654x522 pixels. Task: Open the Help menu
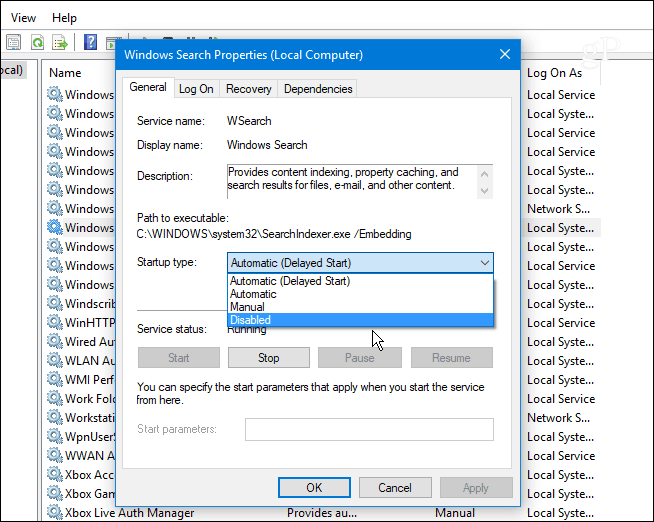pos(64,18)
